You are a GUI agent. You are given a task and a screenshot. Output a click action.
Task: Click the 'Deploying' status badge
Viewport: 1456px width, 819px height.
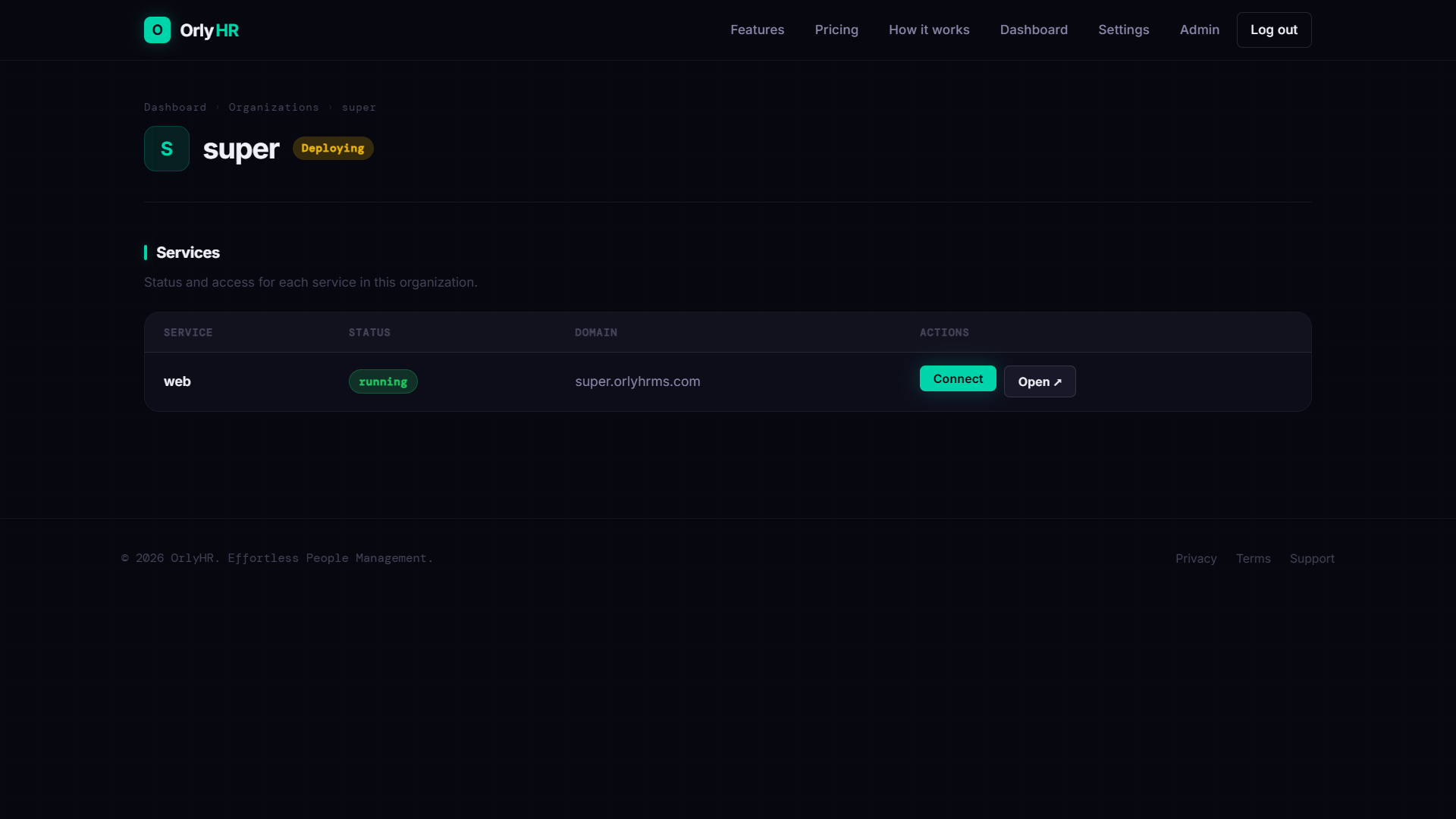(332, 148)
